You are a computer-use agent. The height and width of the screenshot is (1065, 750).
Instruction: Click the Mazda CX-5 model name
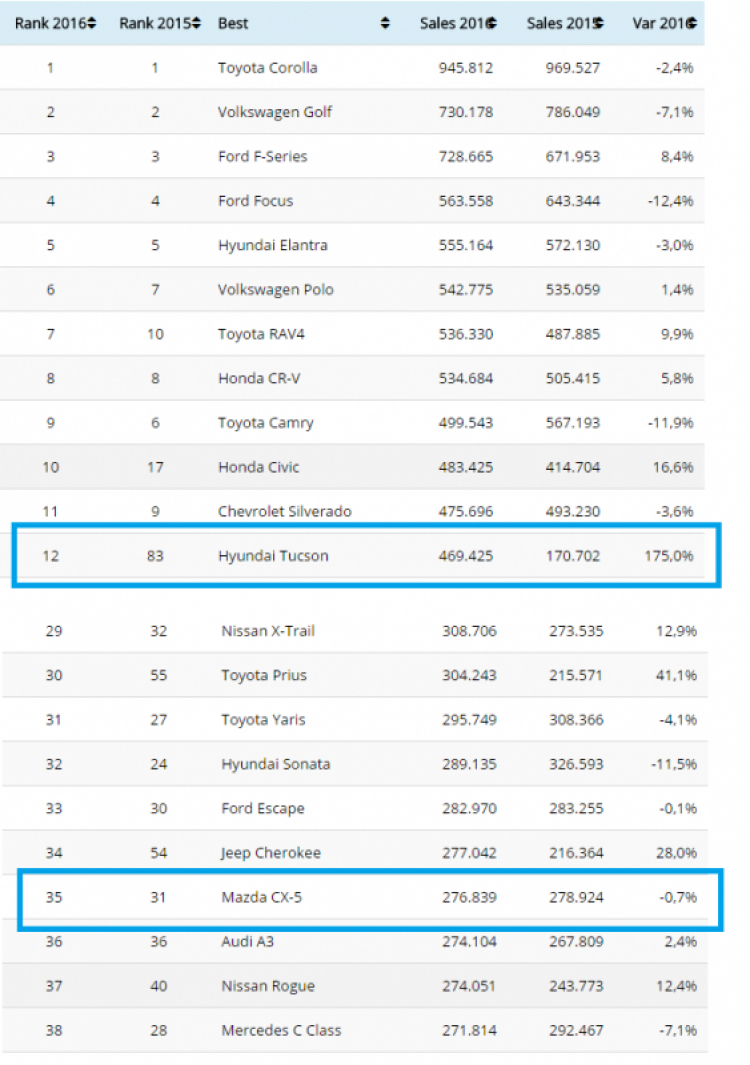tap(262, 897)
